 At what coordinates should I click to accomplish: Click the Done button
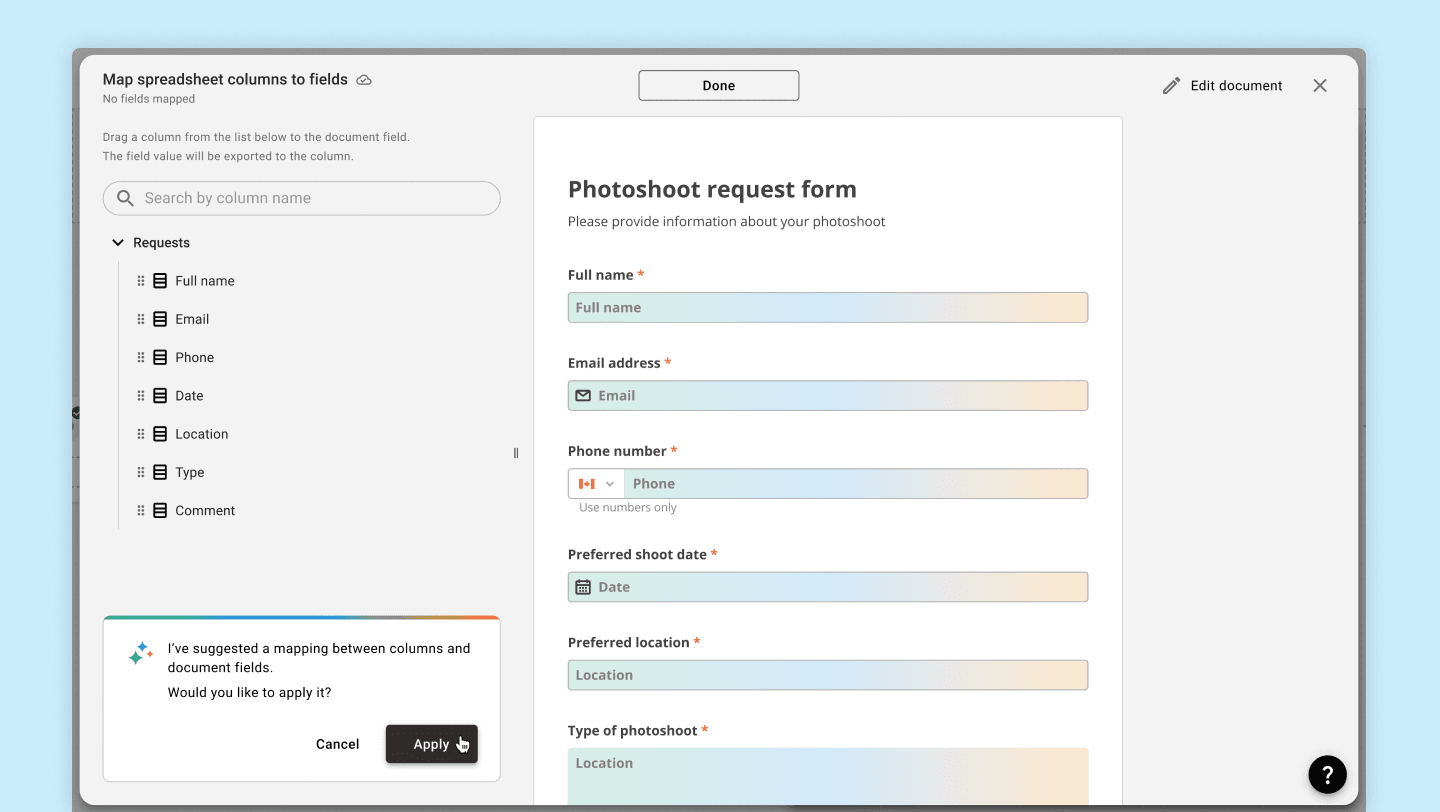coord(719,86)
